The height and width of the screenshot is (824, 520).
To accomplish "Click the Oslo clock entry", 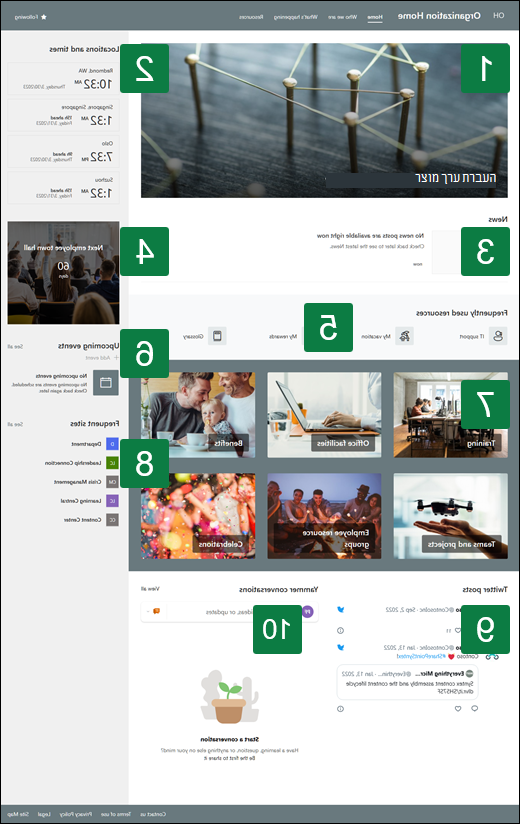I will tap(64, 151).
